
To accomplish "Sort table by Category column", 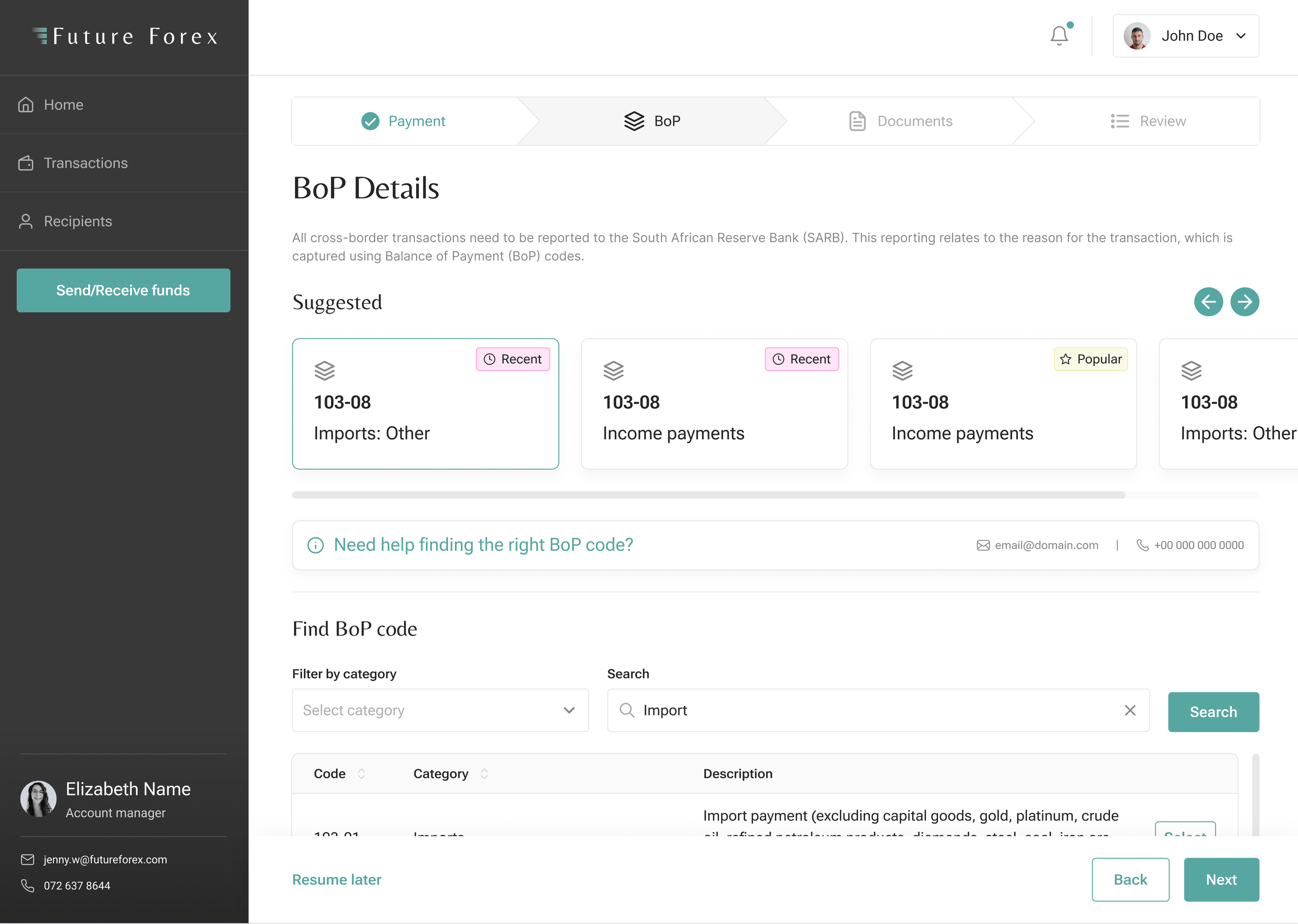I will pos(484,774).
